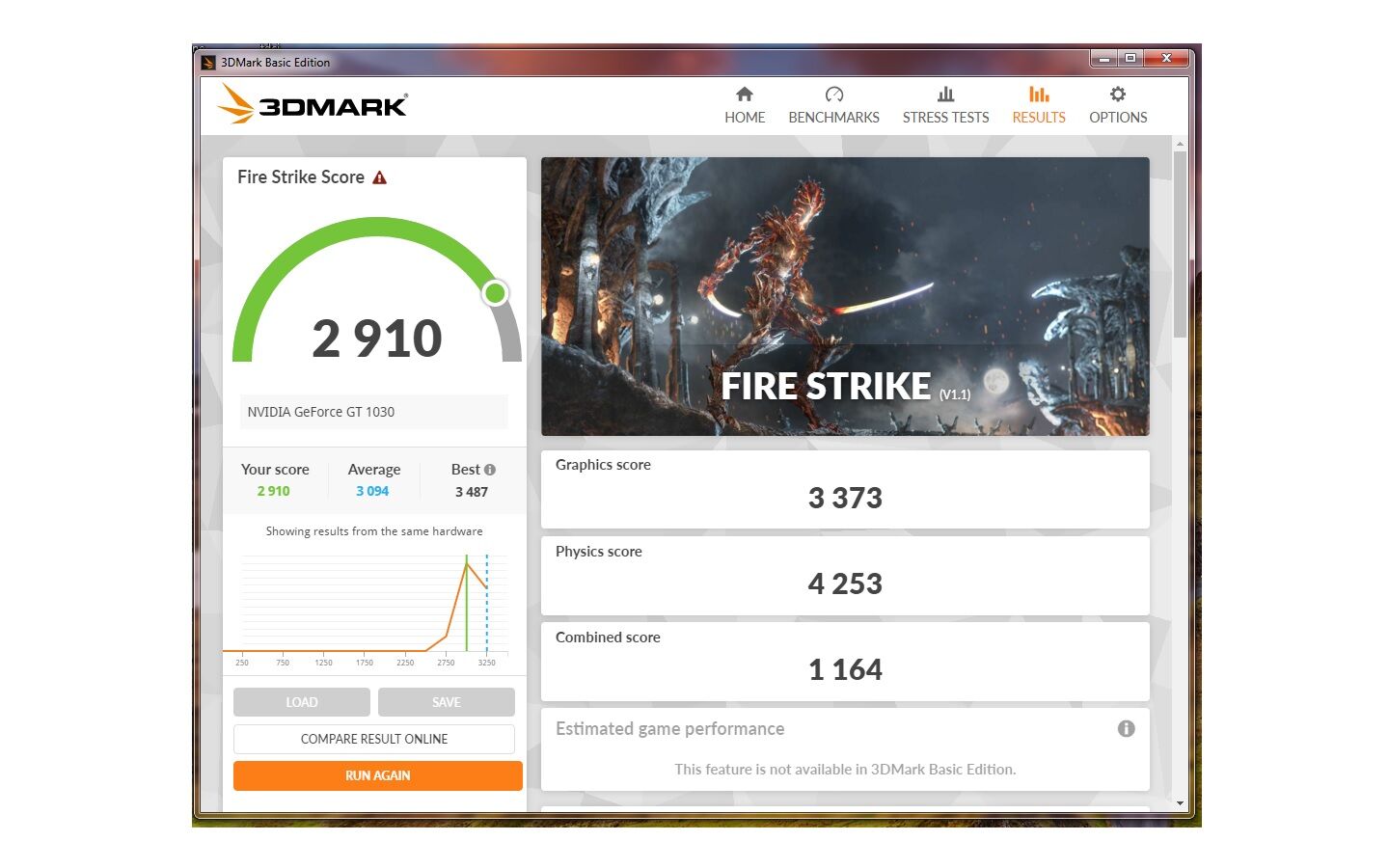
Task: Click the green score gauge knob
Action: point(495,292)
